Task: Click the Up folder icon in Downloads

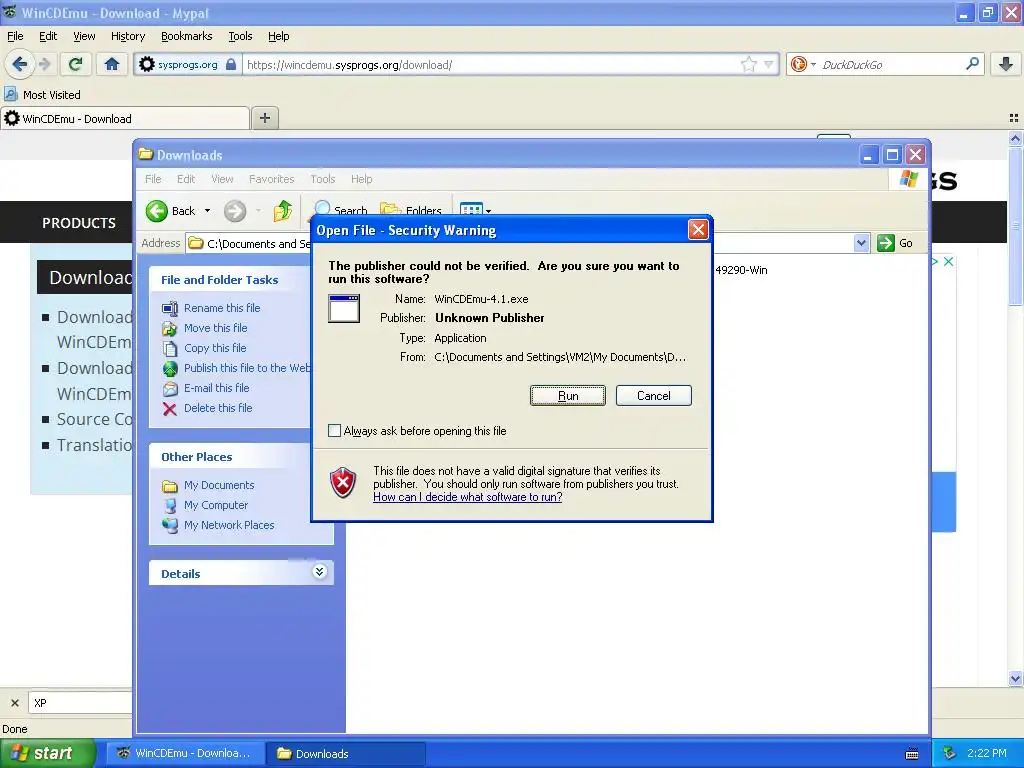Action: point(283,211)
